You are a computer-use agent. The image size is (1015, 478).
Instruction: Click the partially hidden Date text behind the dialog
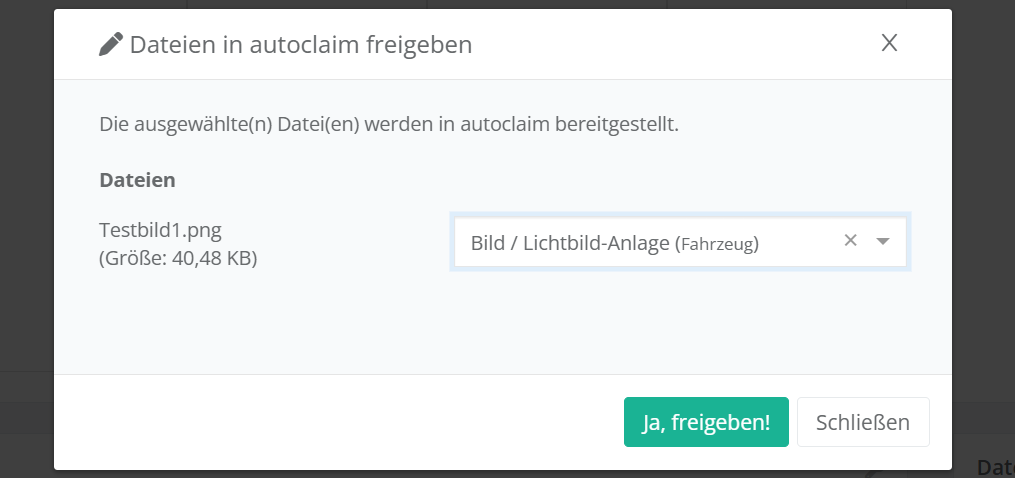pyautogui.click(x=995, y=467)
